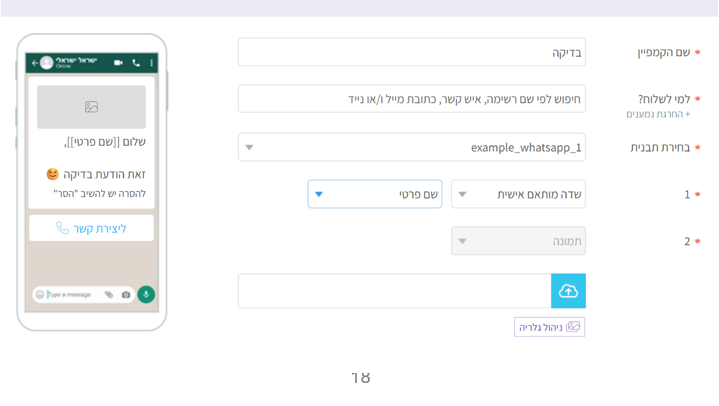Click the image placeholder thumbnail in preview
719x406 pixels.
(91, 107)
